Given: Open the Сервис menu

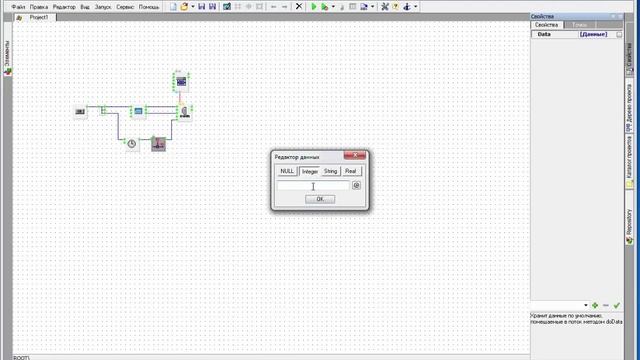Looking at the screenshot, I should pyautogui.click(x=125, y=7).
